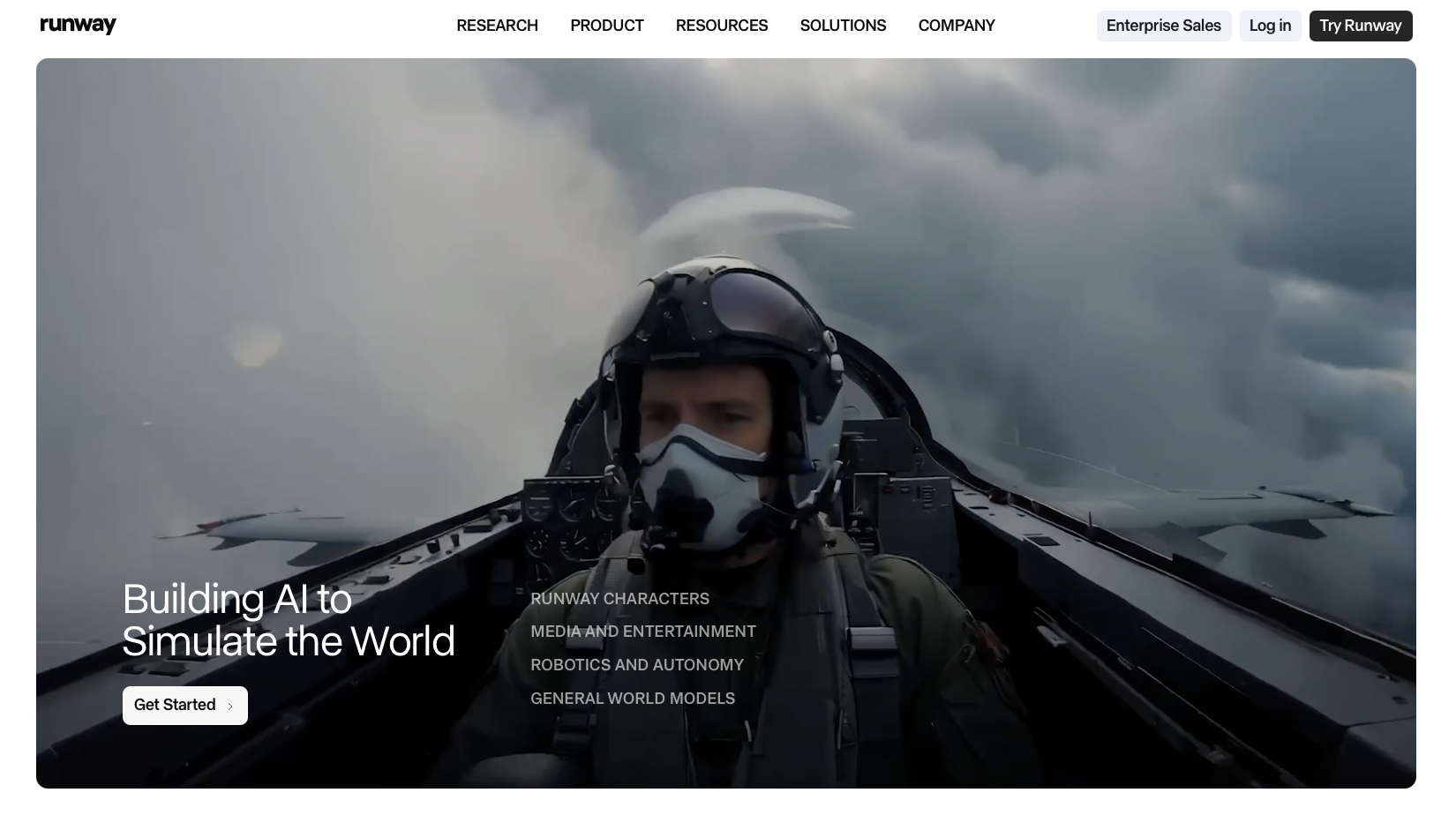Image resolution: width=1456 pixels, height=815 pixels.
Task: Select Media and Entertainment hero link
Action: coord(643,632)
